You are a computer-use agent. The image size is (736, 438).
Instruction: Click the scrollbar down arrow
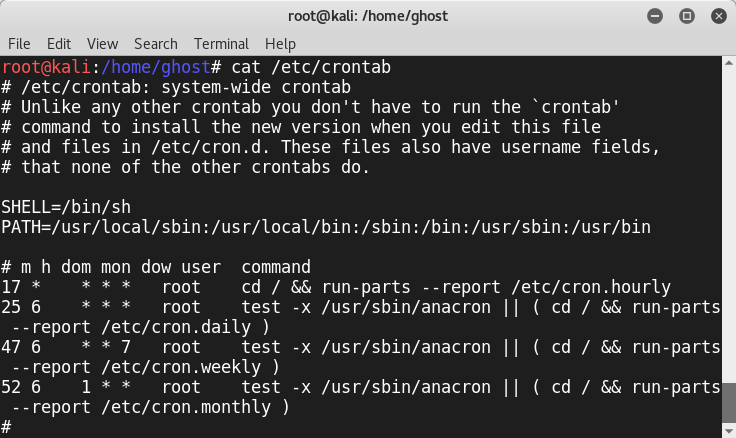729,431
